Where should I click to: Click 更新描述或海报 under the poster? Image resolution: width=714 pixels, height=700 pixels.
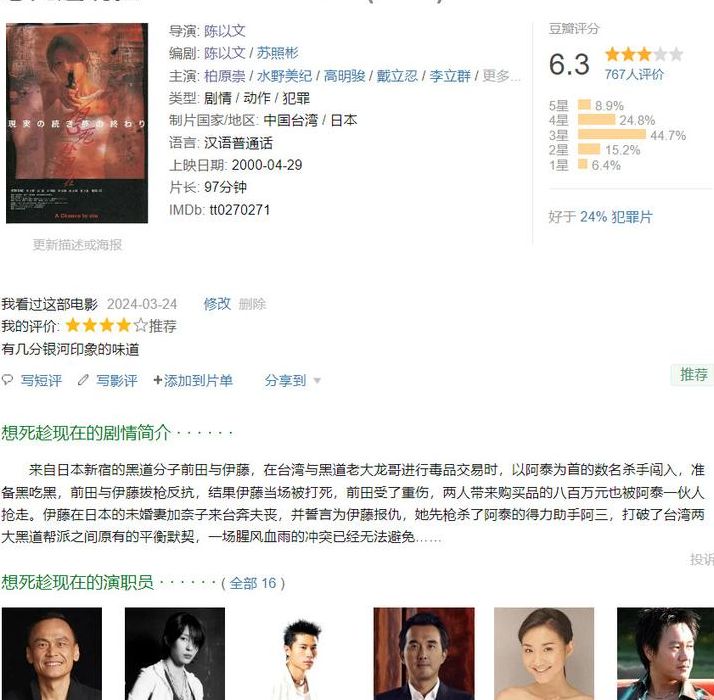coord(77,245)
